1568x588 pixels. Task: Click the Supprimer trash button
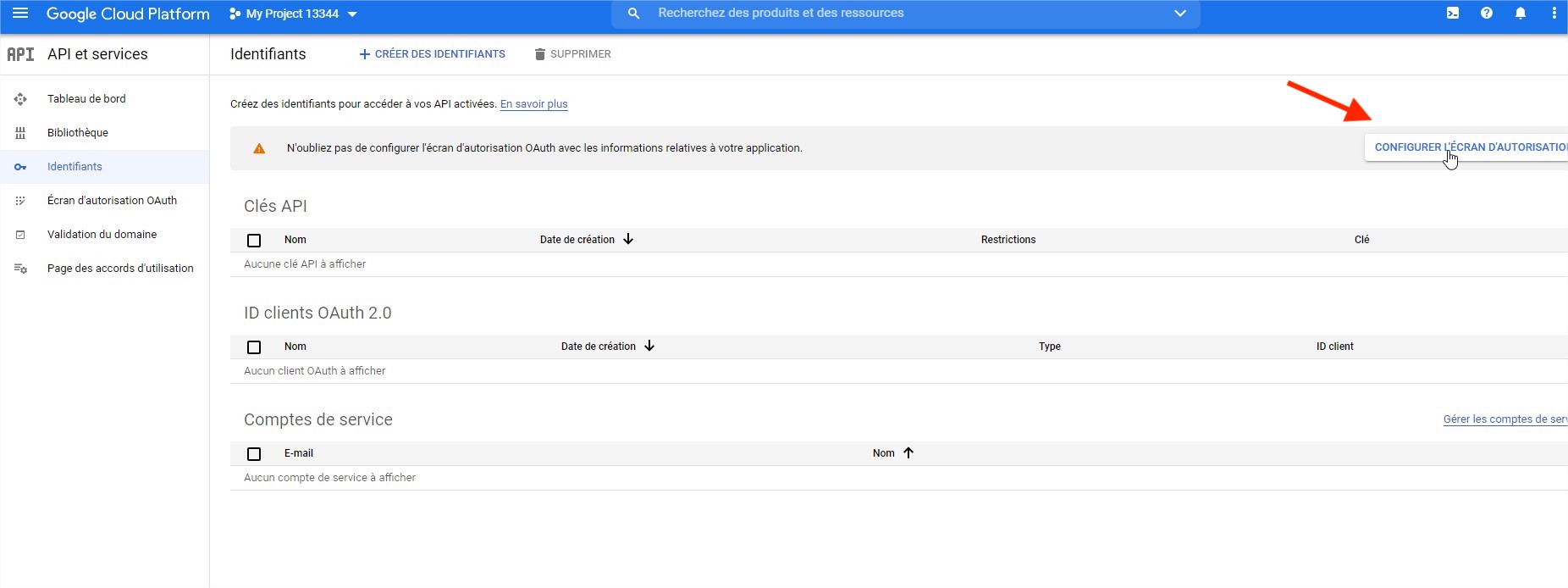pos(572,54)
